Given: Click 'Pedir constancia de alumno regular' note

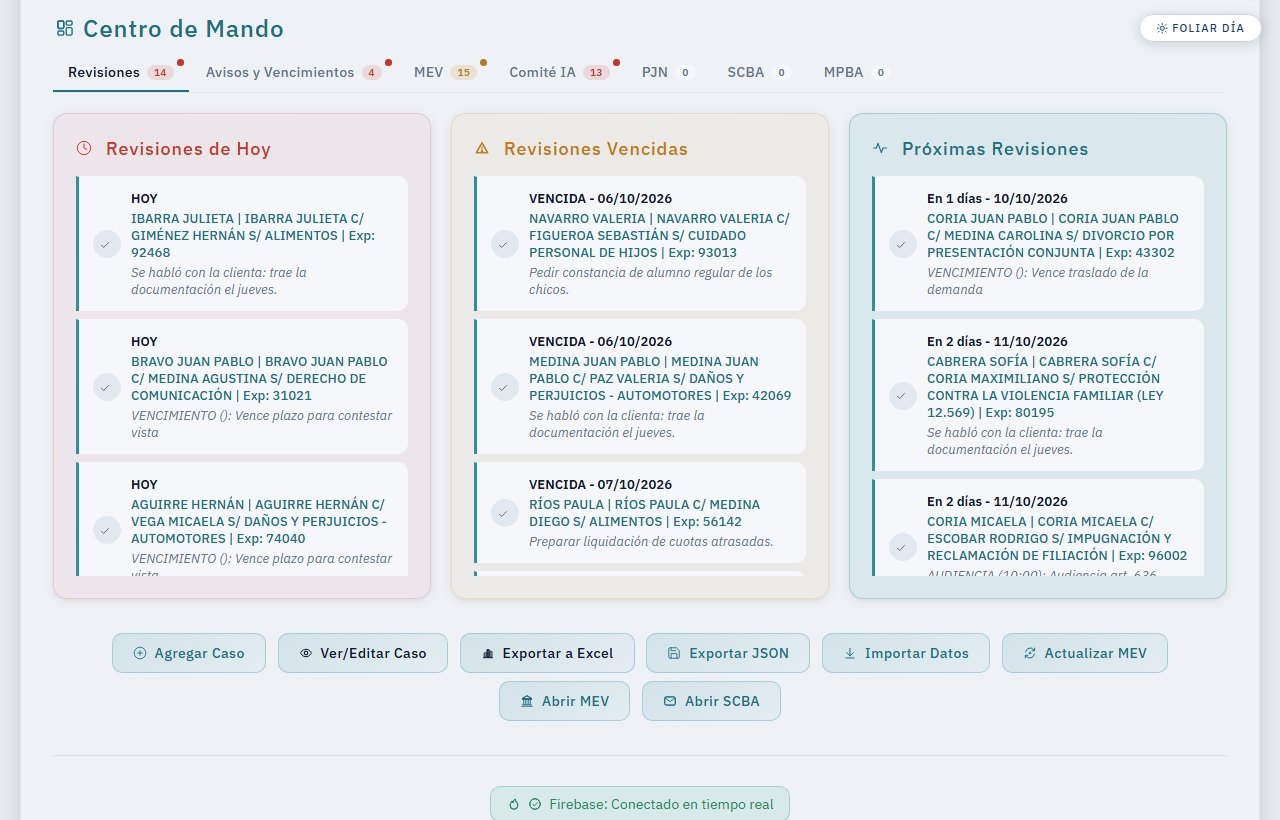Looking at the screenshot, I should (651, 281).
